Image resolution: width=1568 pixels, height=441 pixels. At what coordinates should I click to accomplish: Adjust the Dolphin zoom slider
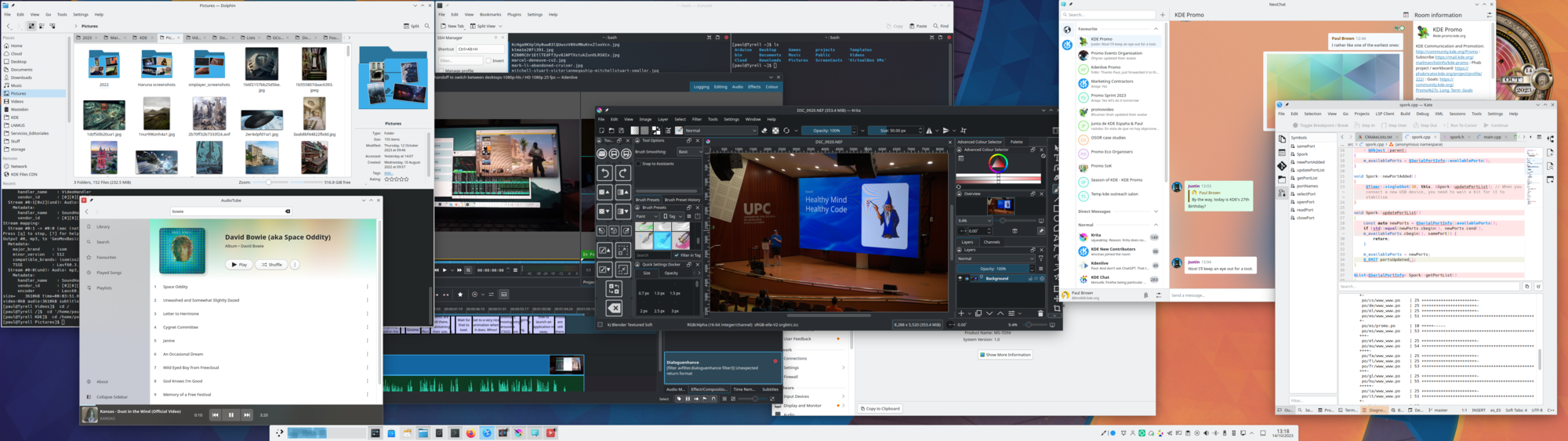tap(268, 183)
